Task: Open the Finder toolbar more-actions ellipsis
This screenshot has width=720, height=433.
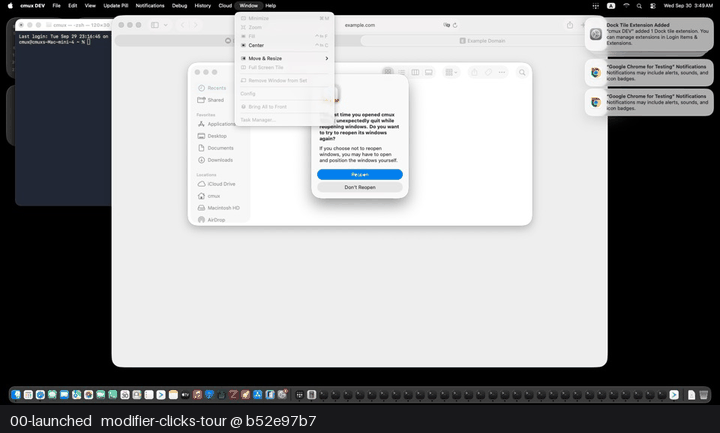Action: (502, 72)
